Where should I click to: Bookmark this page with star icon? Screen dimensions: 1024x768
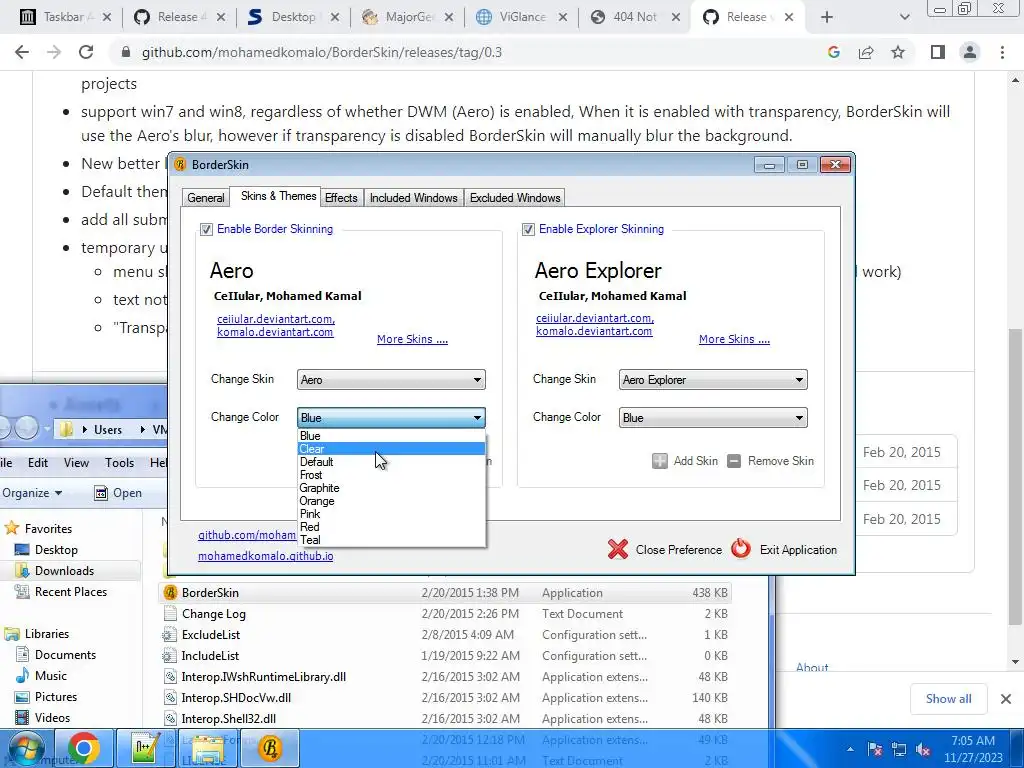(x=898, y=52)
